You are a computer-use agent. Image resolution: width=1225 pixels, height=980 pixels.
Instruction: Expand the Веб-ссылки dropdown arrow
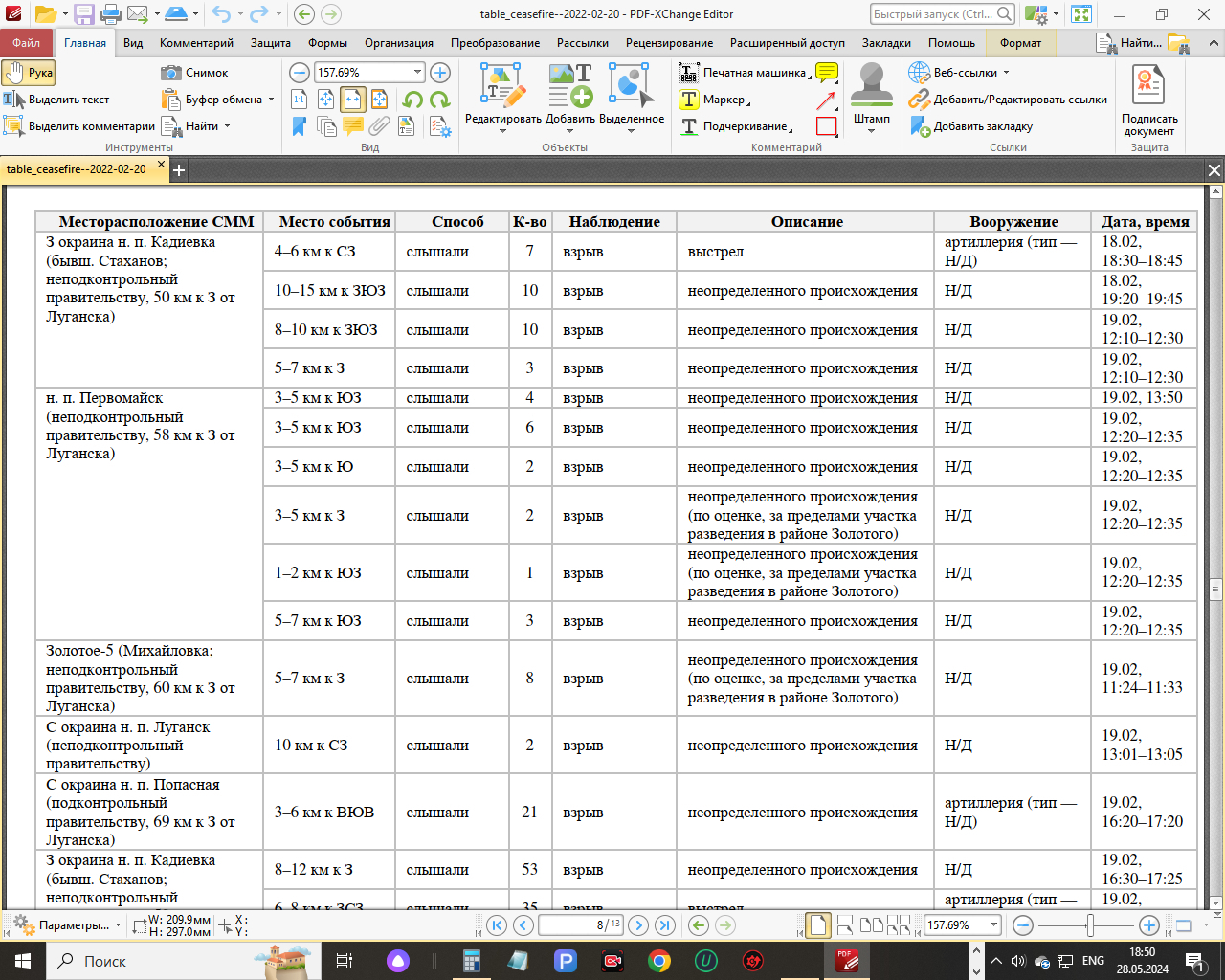1006,73
